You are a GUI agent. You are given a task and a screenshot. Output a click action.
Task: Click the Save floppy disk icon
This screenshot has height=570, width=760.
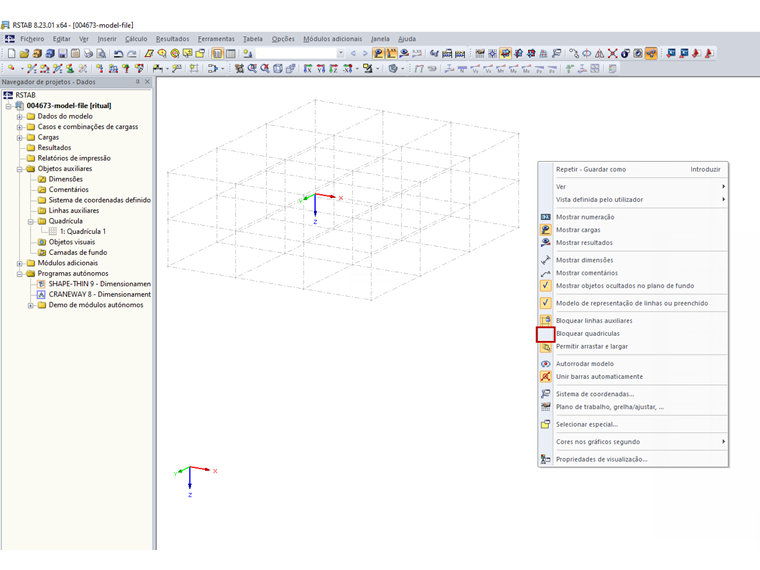click(x=63, y=53)
